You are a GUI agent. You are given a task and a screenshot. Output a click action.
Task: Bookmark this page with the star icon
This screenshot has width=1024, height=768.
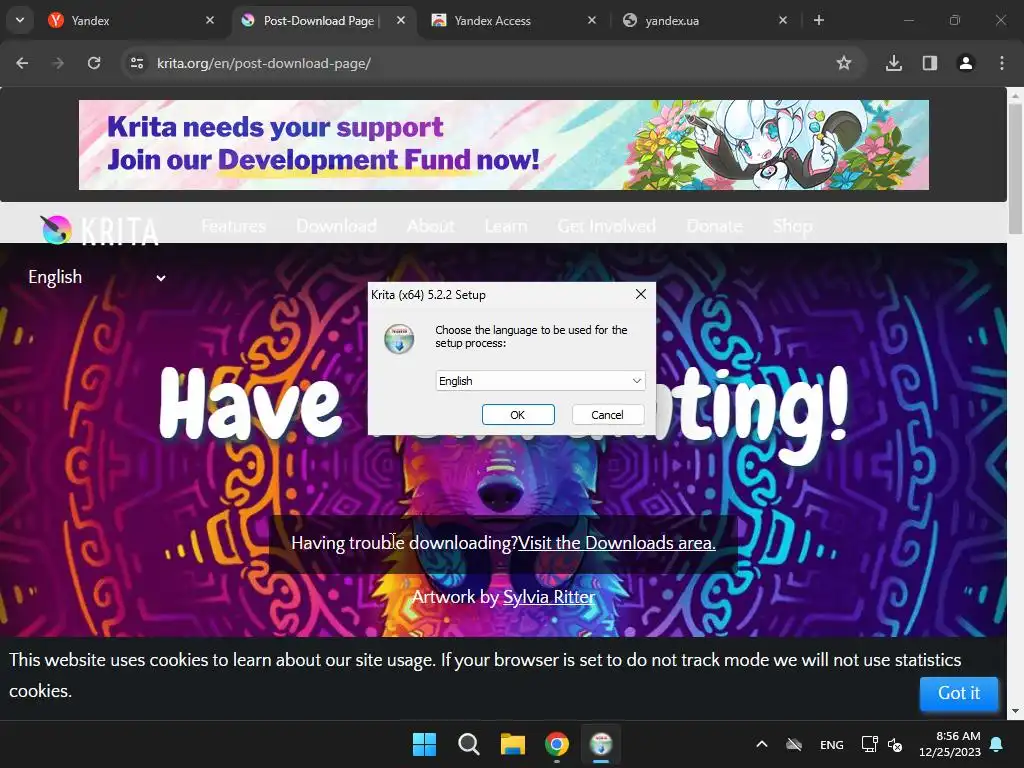pyautogui.click(x=844, y=63)
